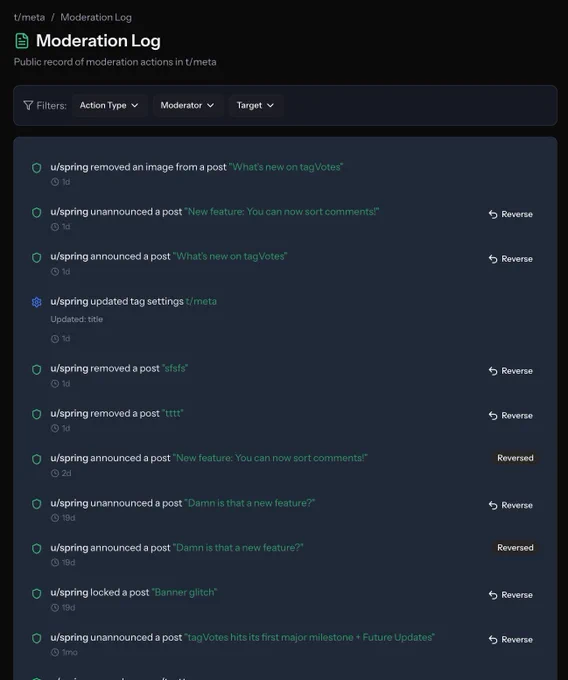Image resolution: width=568 pixels, height=680 pixels.
Task: Open the Action Type filter dropdown
Action: click(109, 105)
